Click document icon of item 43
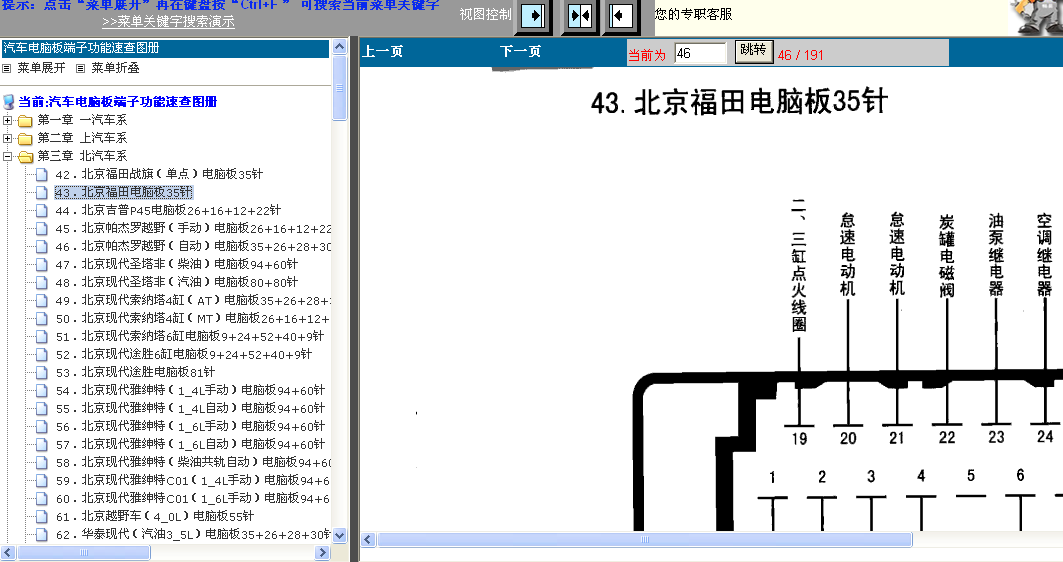 [42, 193]
